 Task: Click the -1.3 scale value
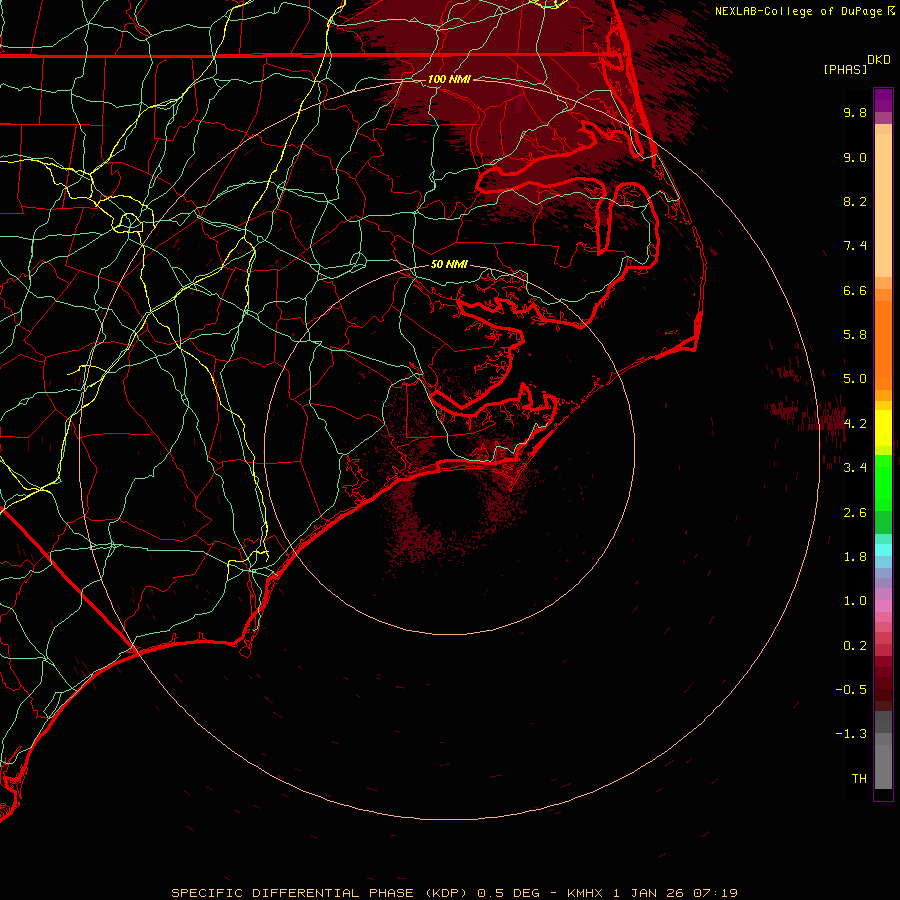coord(851,734)
